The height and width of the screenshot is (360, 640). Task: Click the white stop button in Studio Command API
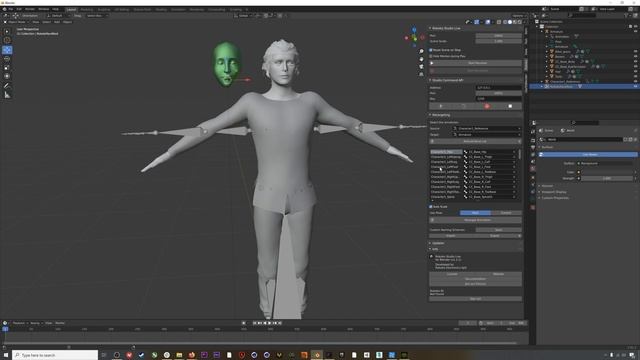pyautogui.click(x=510, y=106)
